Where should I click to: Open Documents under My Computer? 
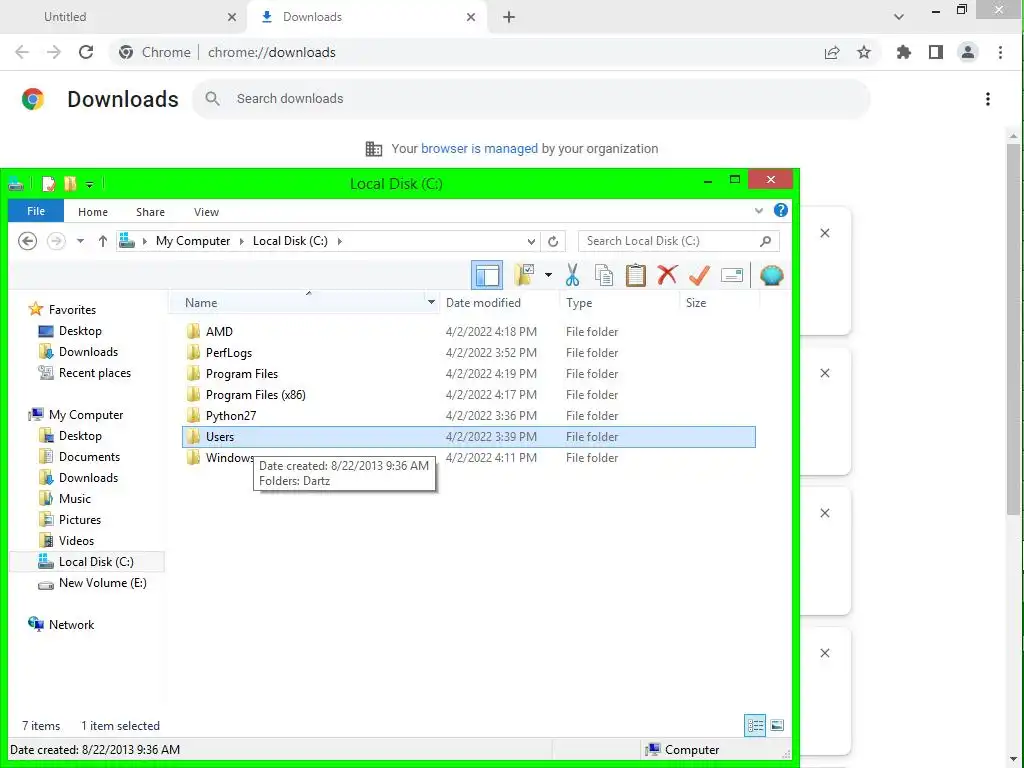89,456
